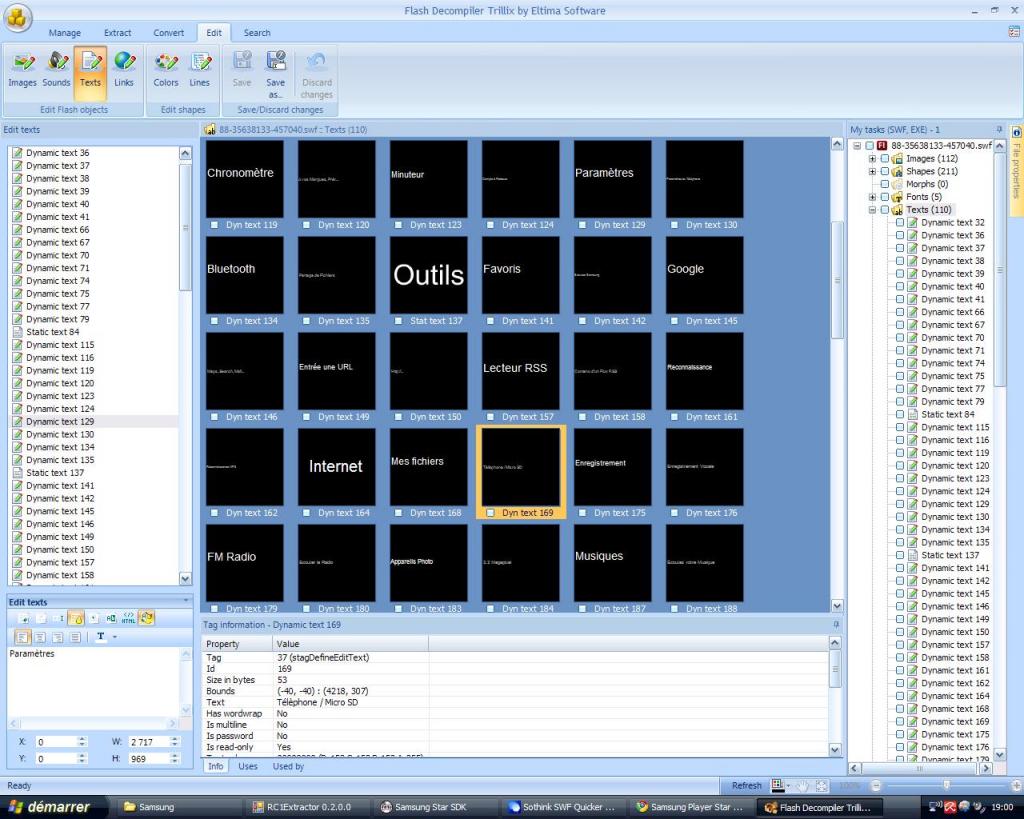The width and height of the screenshot is (1024, 819).
Task: Center text in Edit texts toolbar
Action: coord(40,637)
